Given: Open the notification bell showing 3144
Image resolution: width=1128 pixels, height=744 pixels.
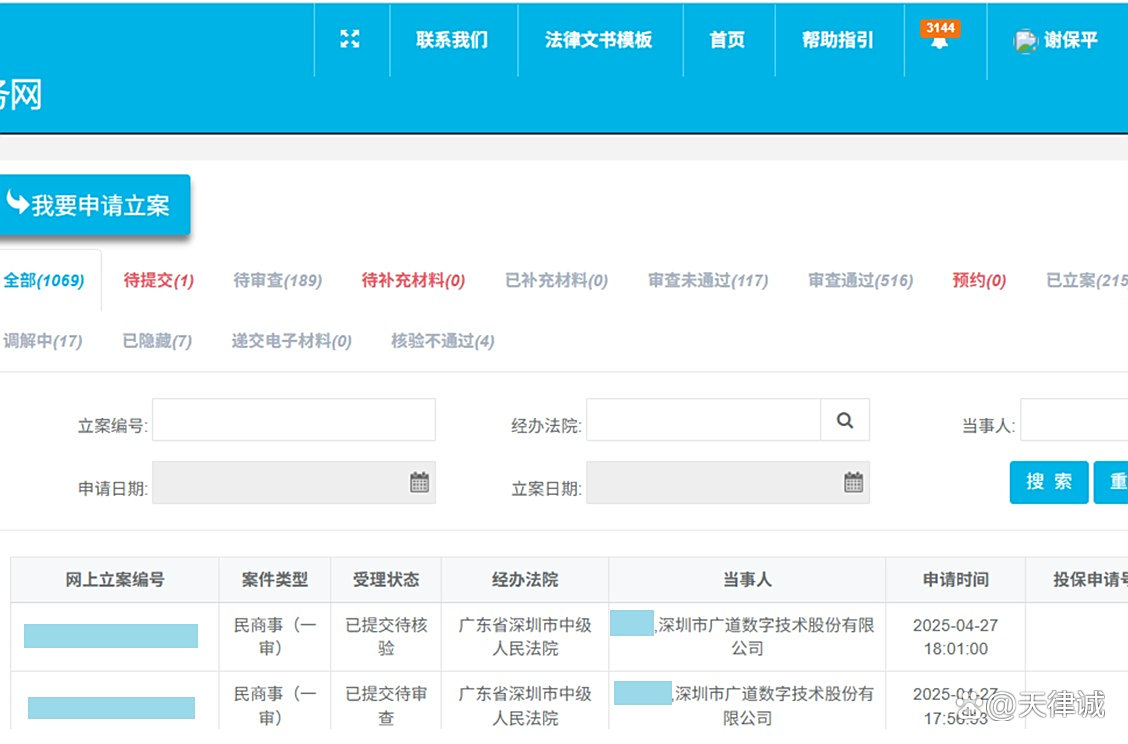Looking at the screenshot, I should 940,40.
